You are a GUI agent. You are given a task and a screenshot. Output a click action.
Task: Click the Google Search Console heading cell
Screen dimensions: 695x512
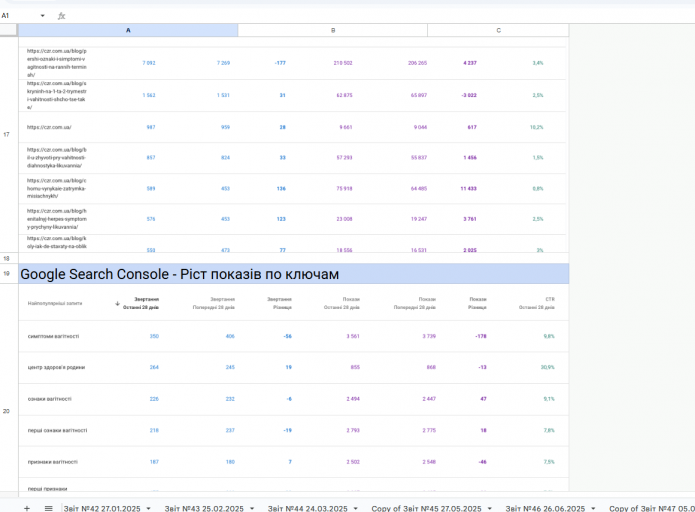click(x=293, y=274)
